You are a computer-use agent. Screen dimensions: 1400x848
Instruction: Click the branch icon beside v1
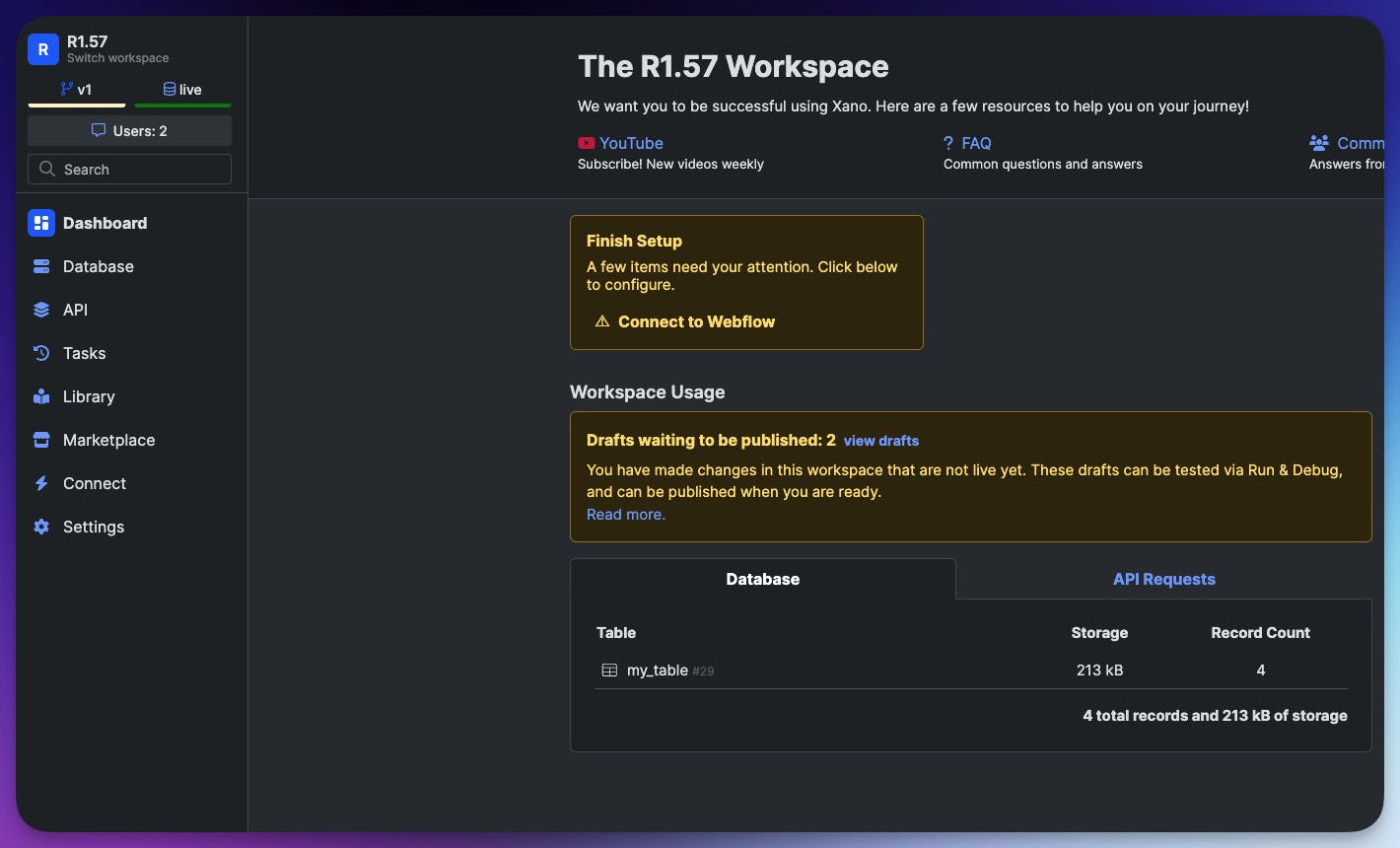67,89
